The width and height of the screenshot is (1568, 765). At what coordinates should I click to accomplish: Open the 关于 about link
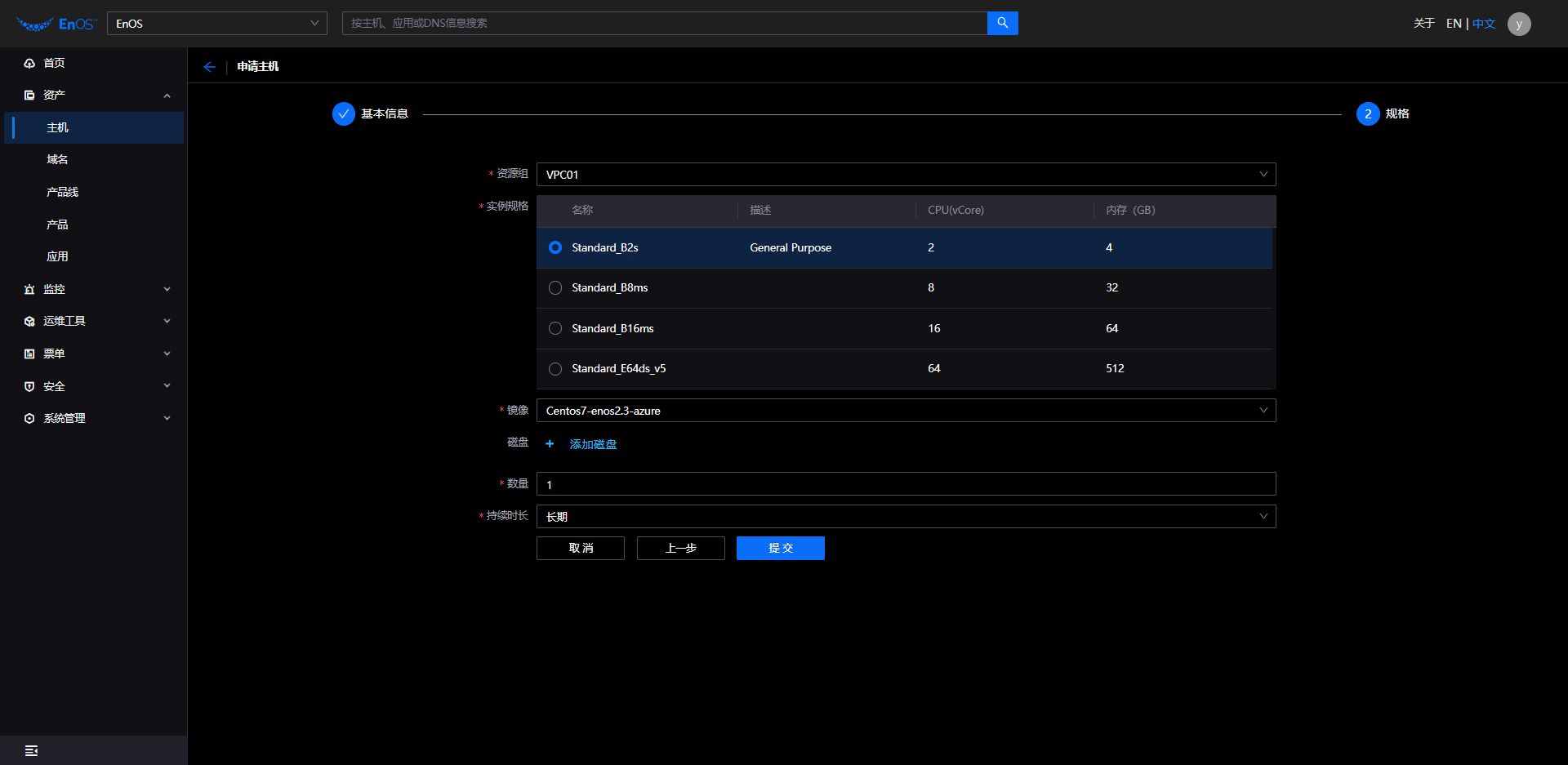pos(1424,24)
